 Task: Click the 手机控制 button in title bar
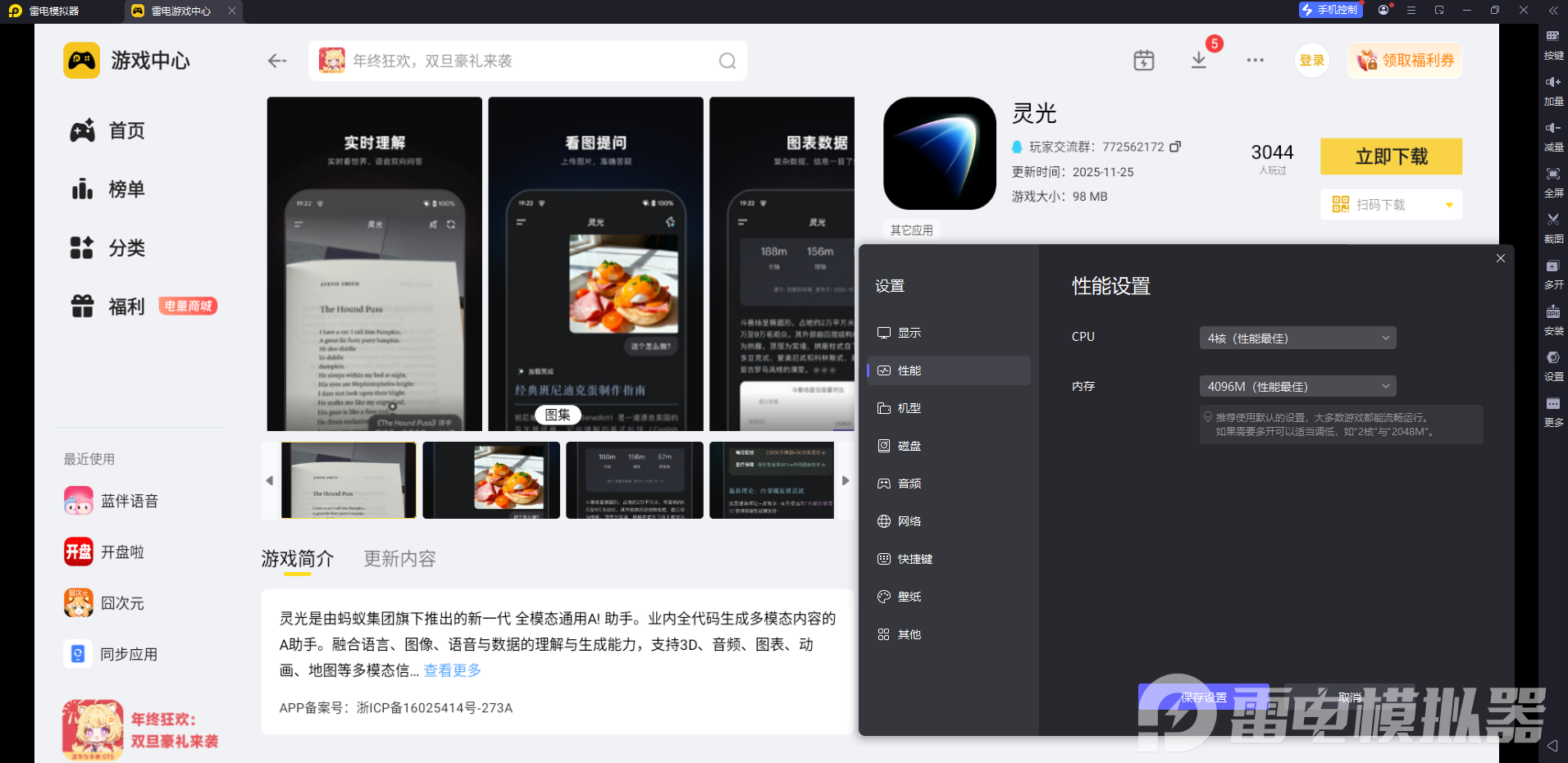coord(1330,10)
